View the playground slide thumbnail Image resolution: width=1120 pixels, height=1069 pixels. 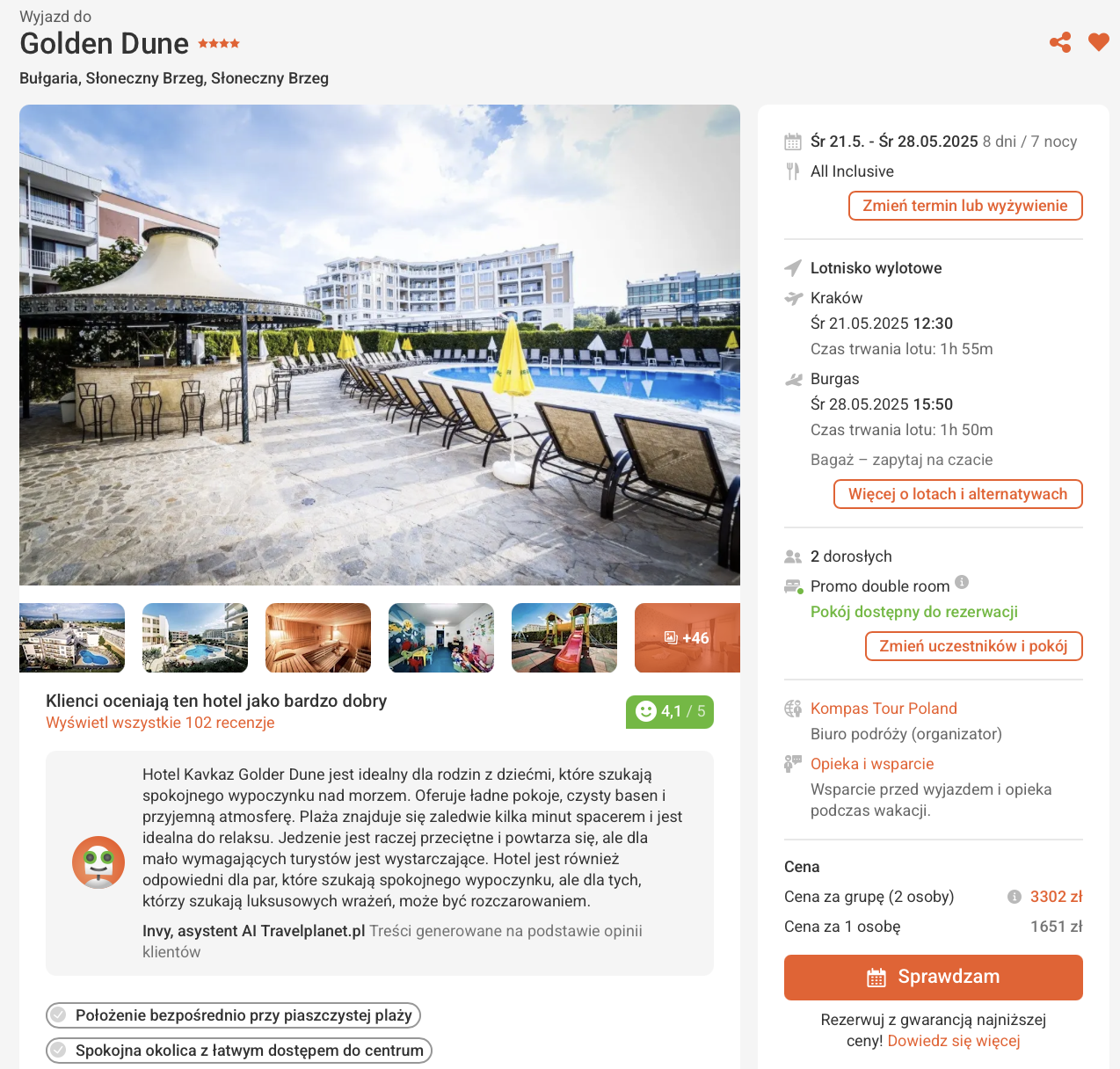(564, 637)
